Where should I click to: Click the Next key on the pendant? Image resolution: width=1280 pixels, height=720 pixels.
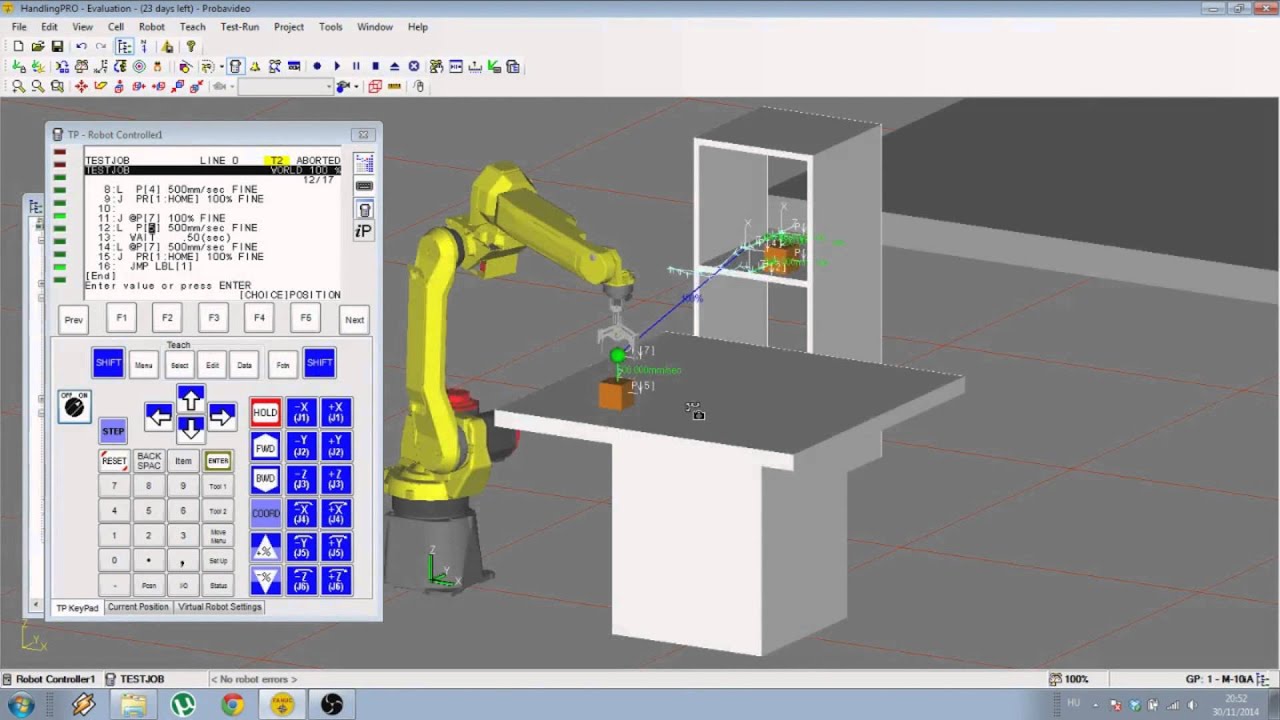tap(354, 320)
